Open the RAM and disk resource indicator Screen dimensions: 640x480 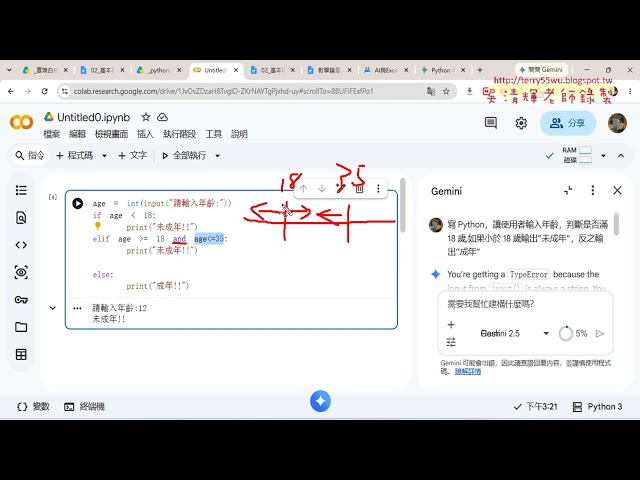click(x=577, y=156)
